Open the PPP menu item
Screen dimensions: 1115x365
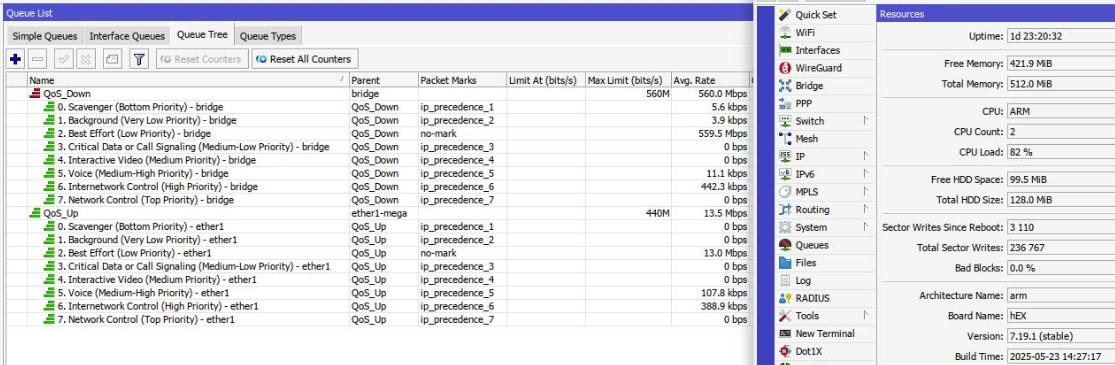click(x=804, y=104)
